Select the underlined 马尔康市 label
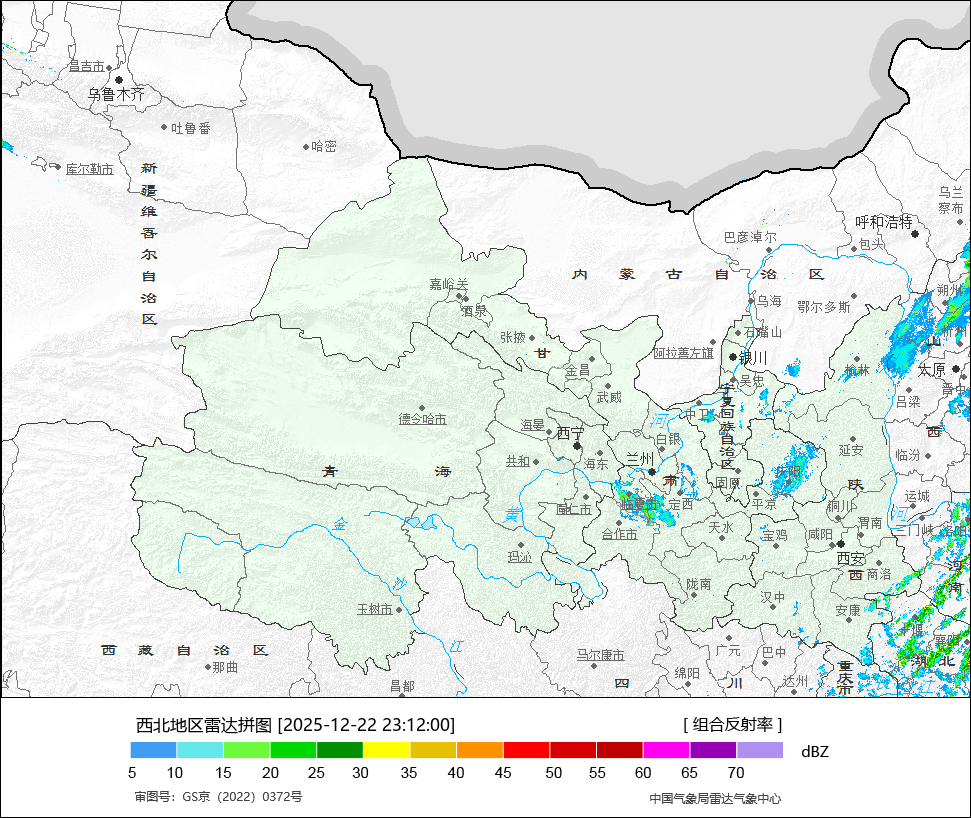 pos(601,655)
